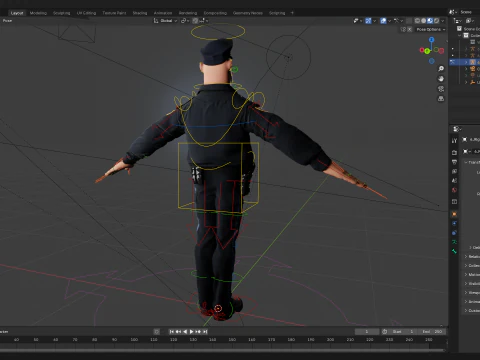This screenshot has height=360, width=480.
Task: Jump to the last frame
Action: coord(205,332)
